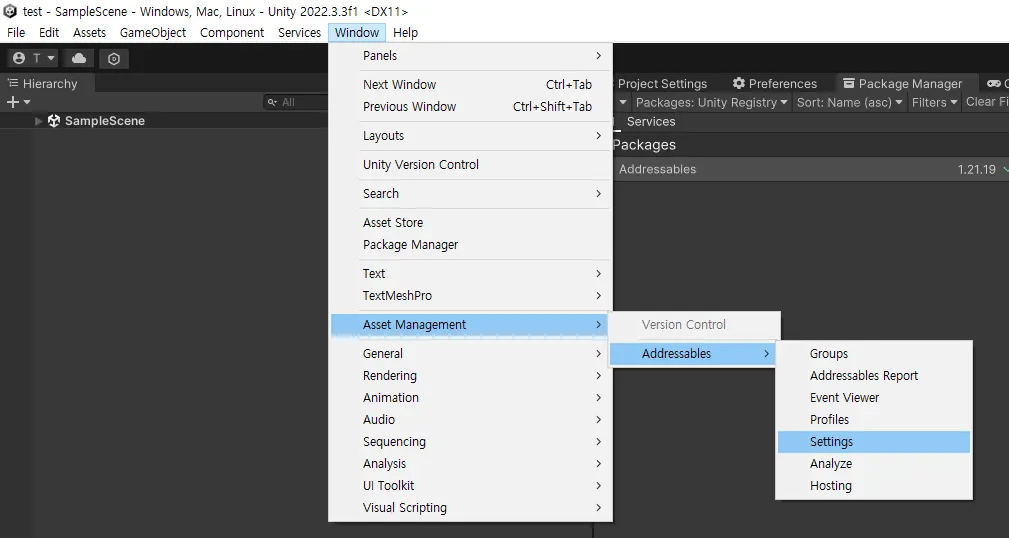Open the Edit menu
The width and height of the screenshot is (1009, 538).
(49, 32)
